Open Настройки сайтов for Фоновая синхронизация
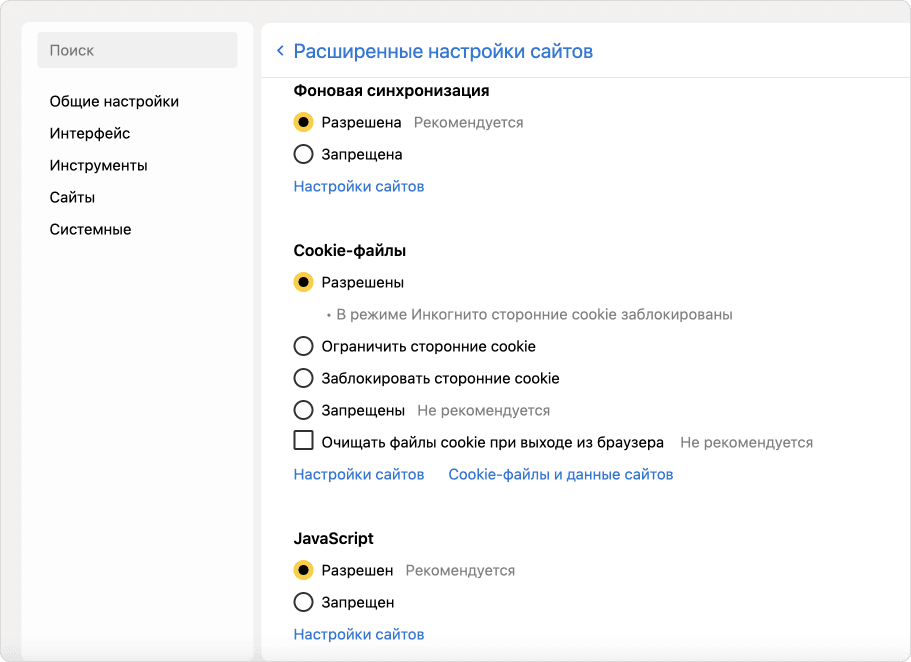This screenshot has width=911, height=662. coord(358,186)
